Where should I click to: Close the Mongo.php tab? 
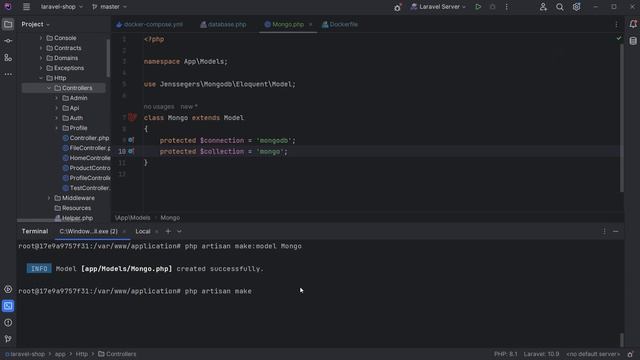[x=310, y=24]
